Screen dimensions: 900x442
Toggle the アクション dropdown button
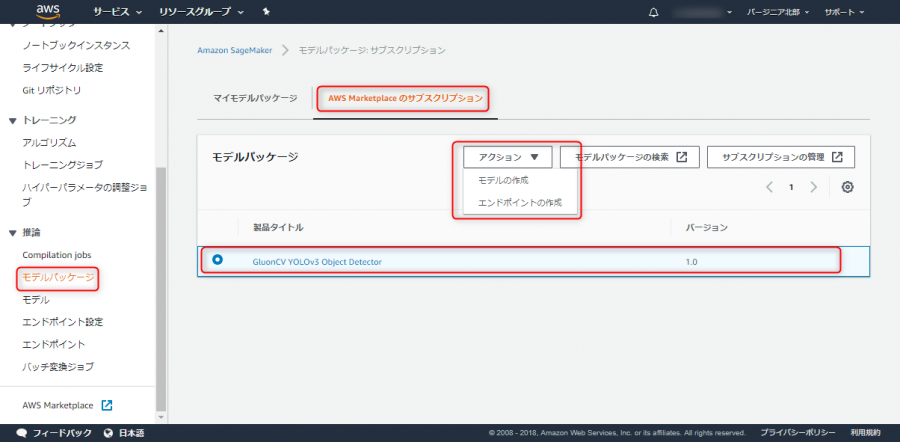point(507,157)
